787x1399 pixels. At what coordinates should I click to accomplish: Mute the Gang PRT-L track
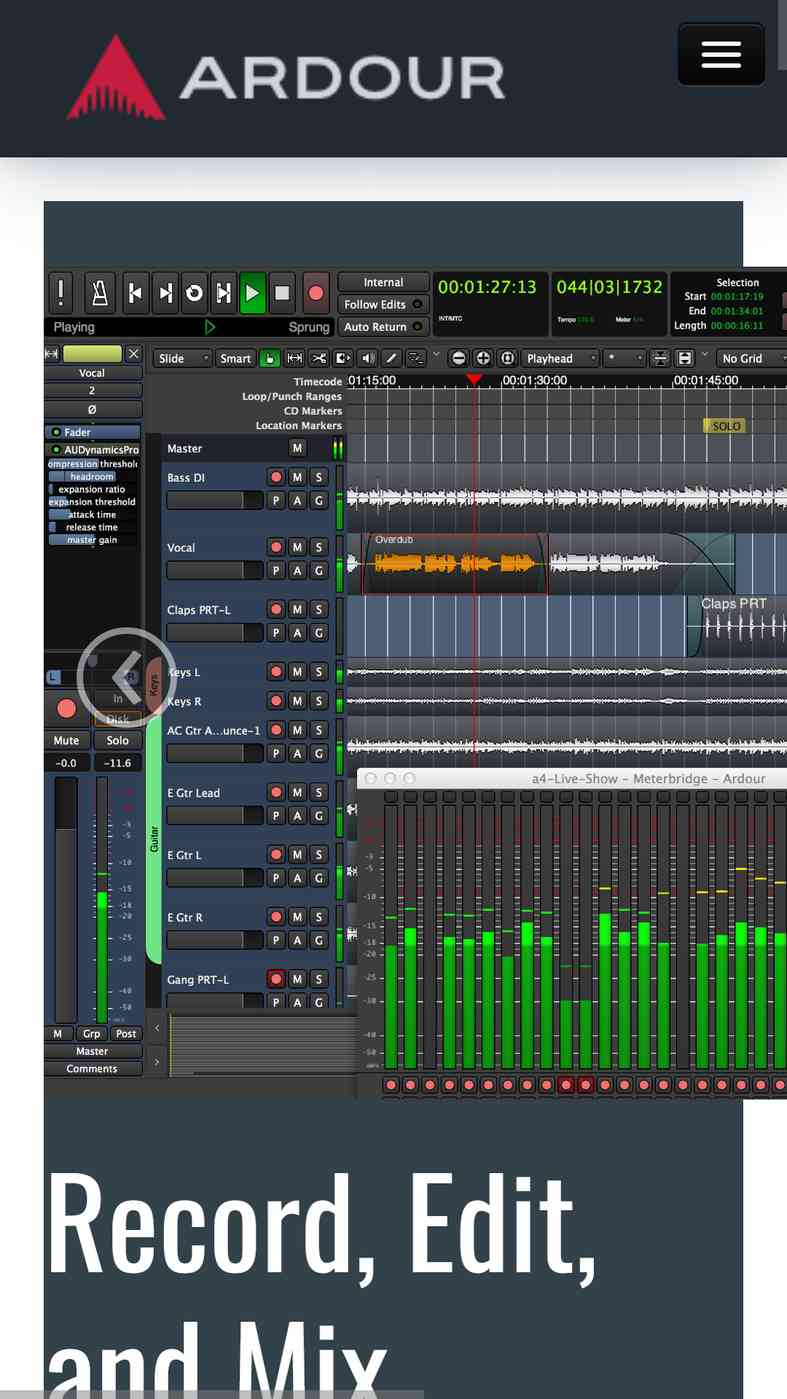(297, 979)
